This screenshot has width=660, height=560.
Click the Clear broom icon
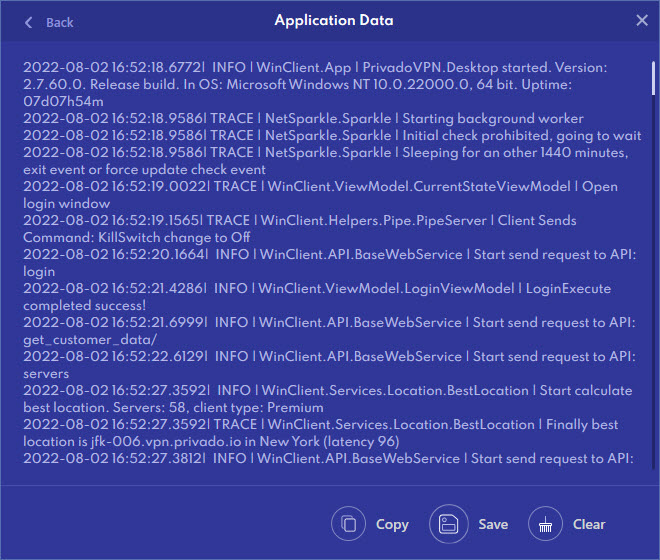tap(545, 524)
